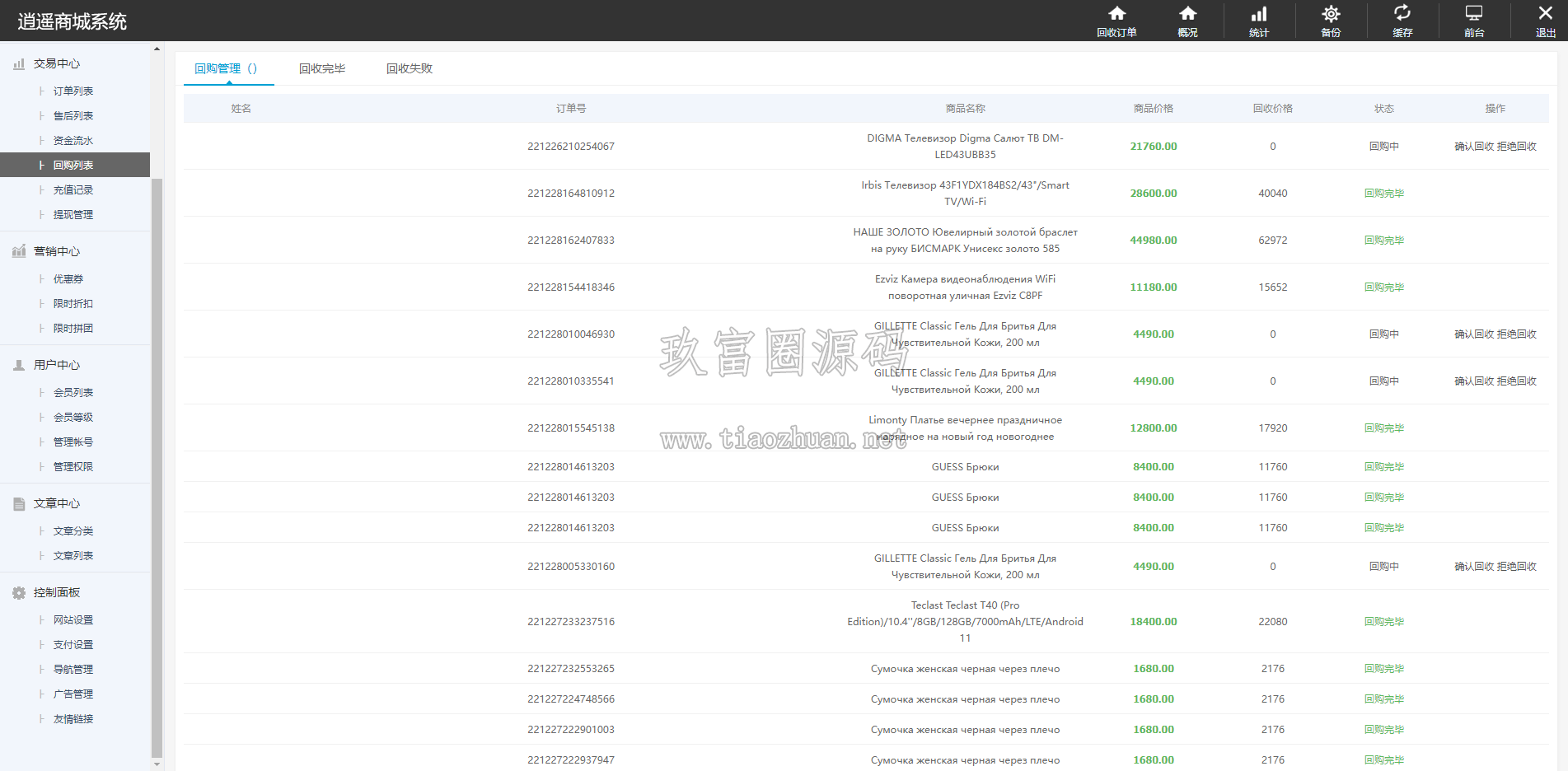
Task: Click the 订单号 column header
Action: [571, 108]
